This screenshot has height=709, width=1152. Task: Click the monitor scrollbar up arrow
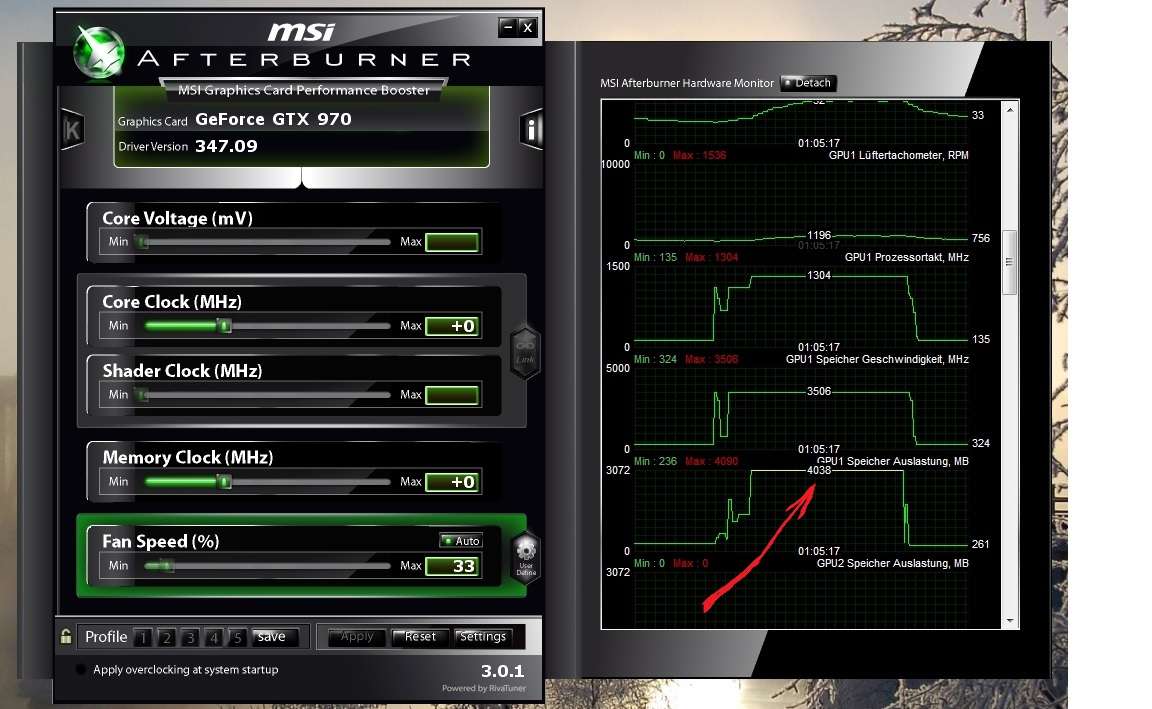coord(1009,109)
